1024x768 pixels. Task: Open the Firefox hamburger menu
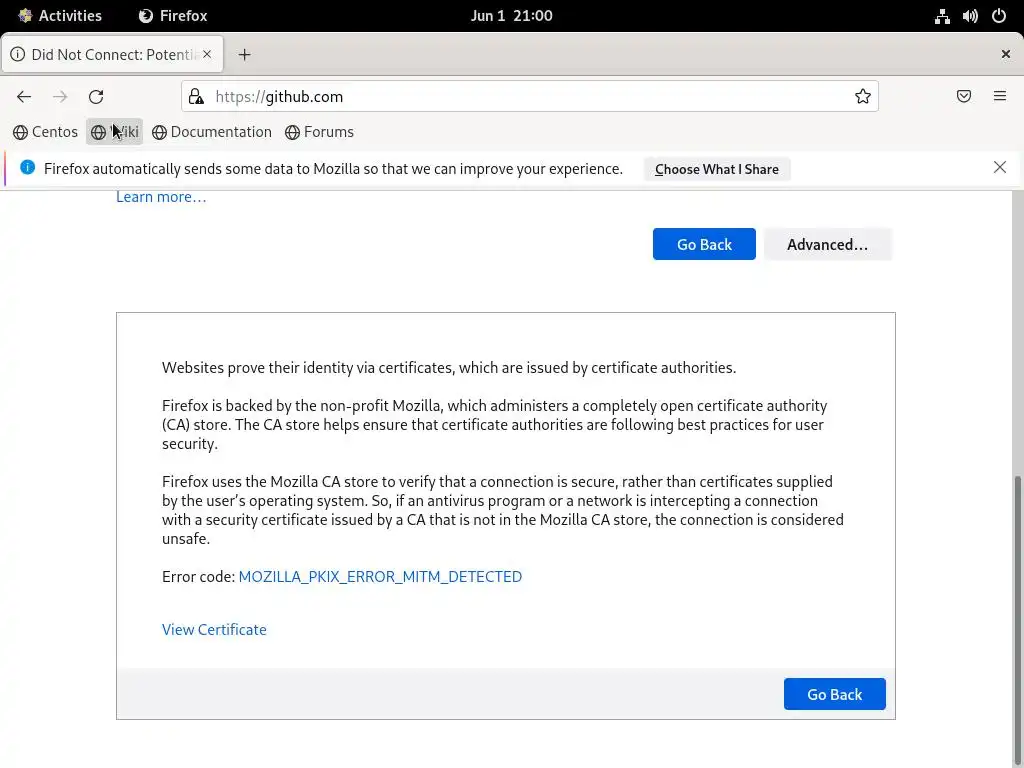coord(1000,97)
